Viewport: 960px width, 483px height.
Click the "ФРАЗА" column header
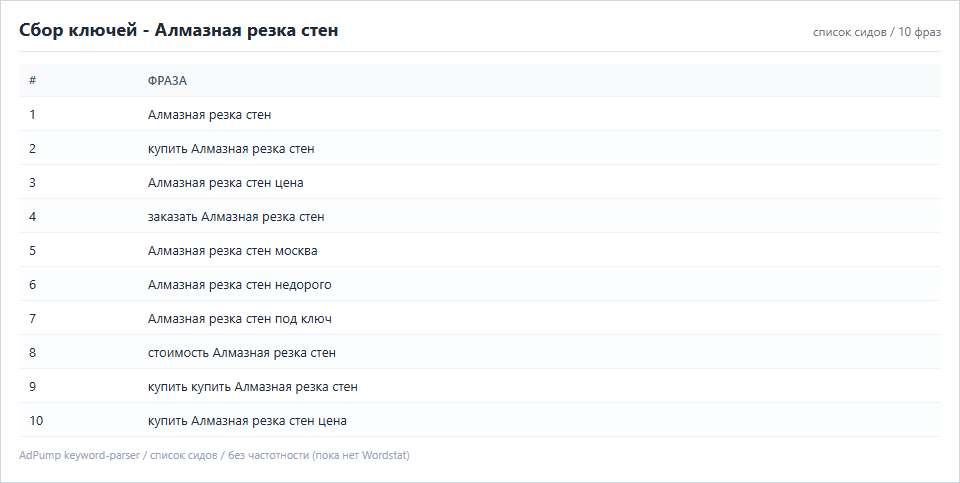tap(167, 81)
